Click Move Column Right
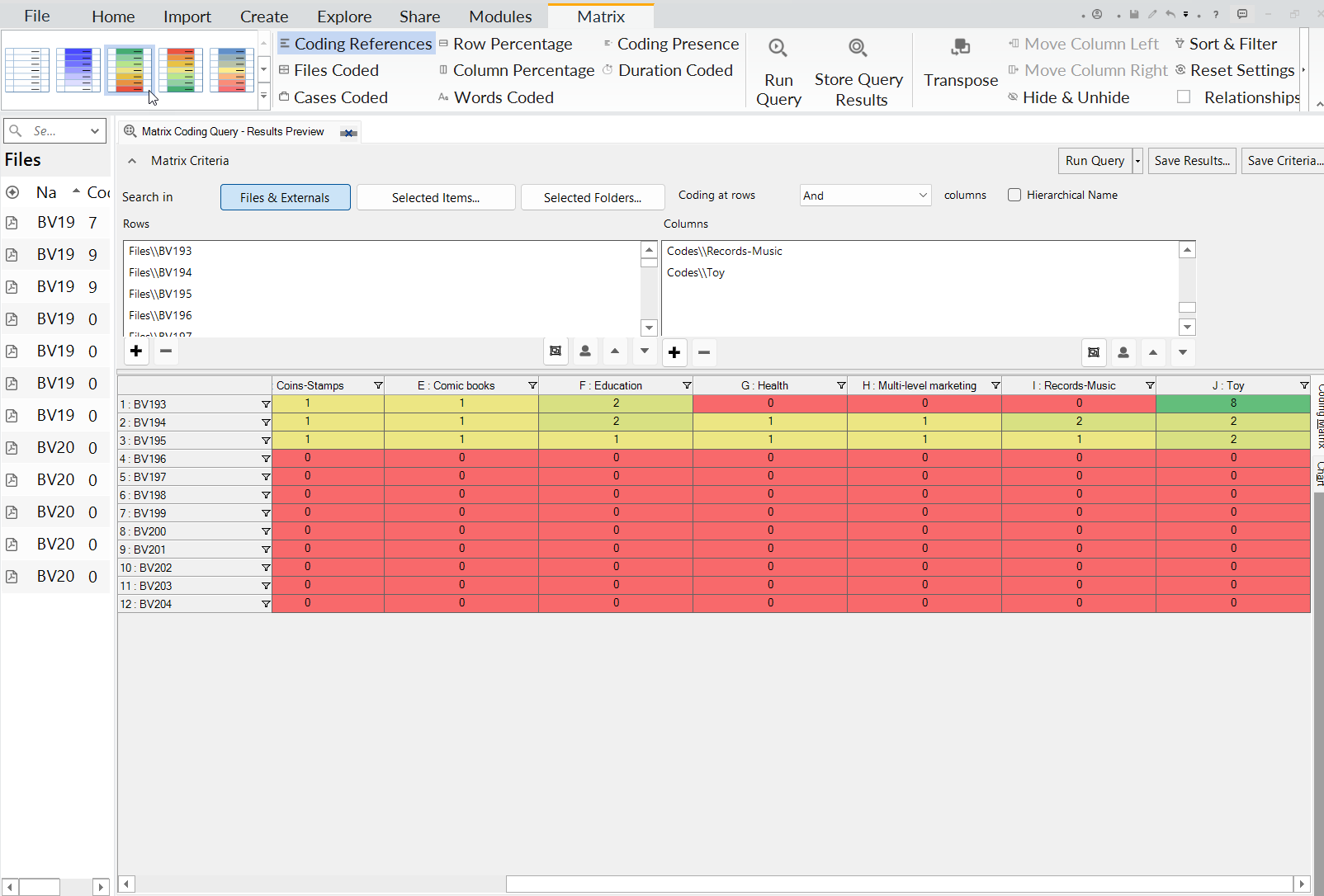Screen dimensions: 1324x896 pyautogui.click(x=1088, y=70)
